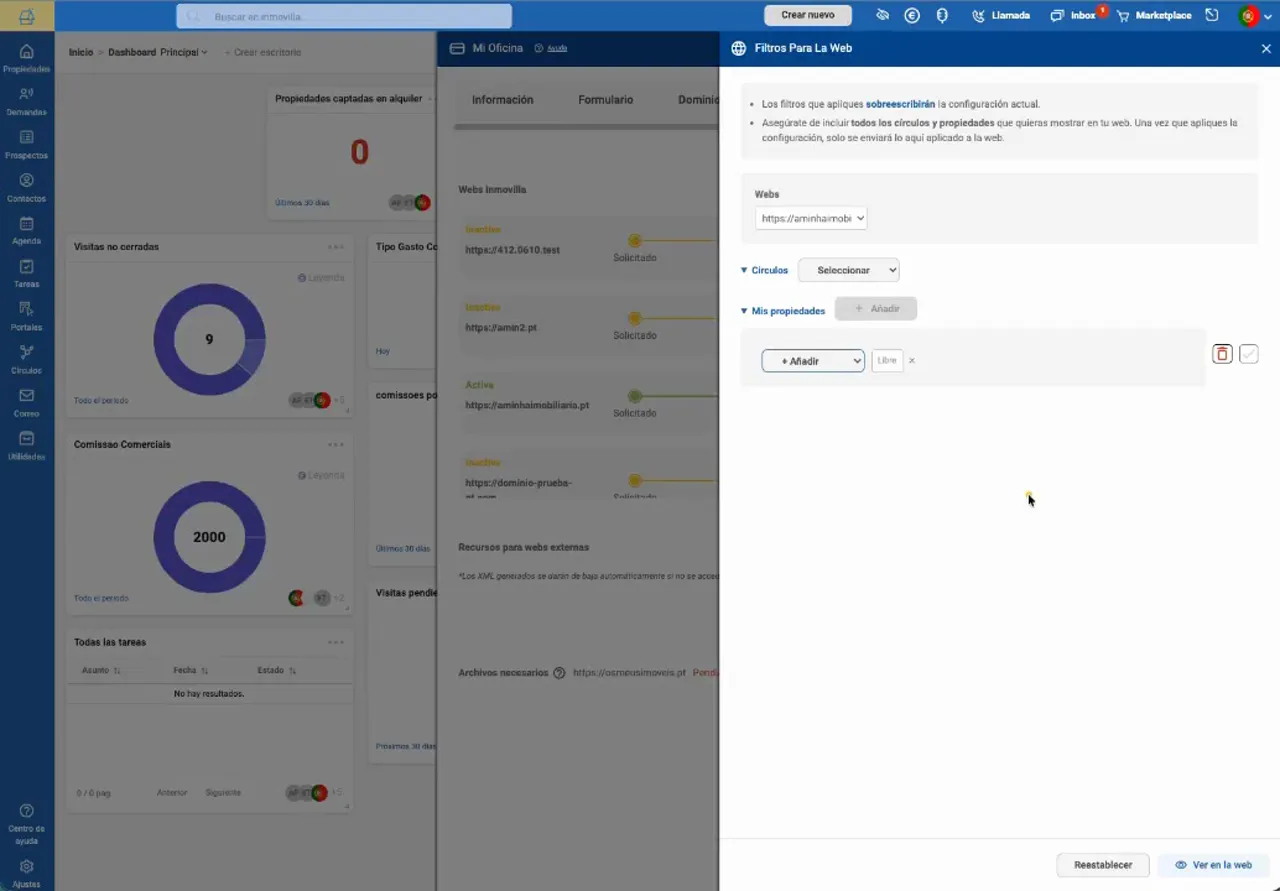Click the Ver en la web button

[x=1213, y=865]
